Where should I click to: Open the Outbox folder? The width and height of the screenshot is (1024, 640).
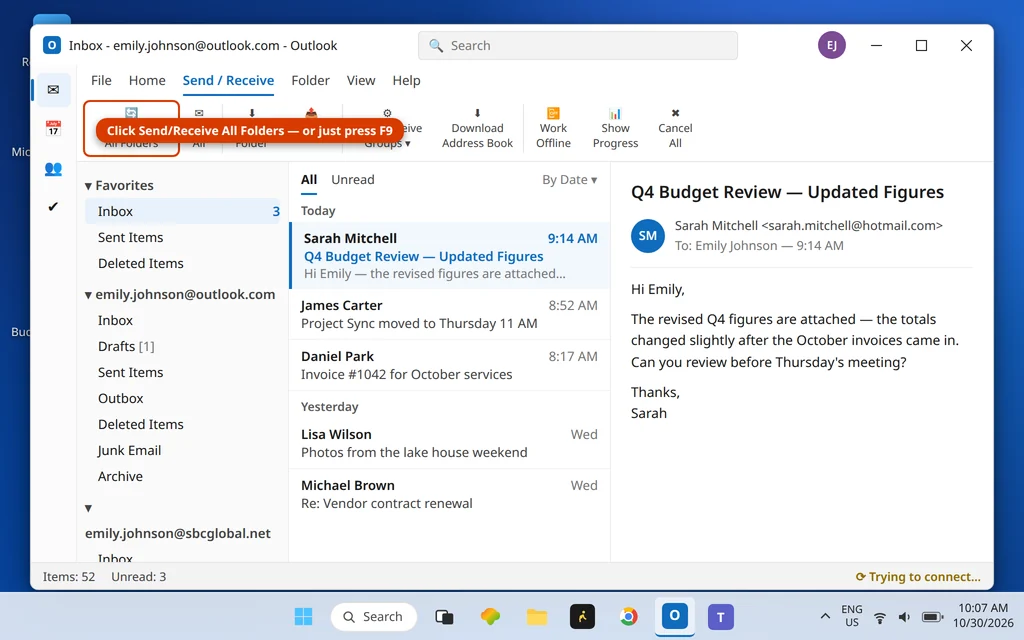pyautogui.click(x=183, y=398)
